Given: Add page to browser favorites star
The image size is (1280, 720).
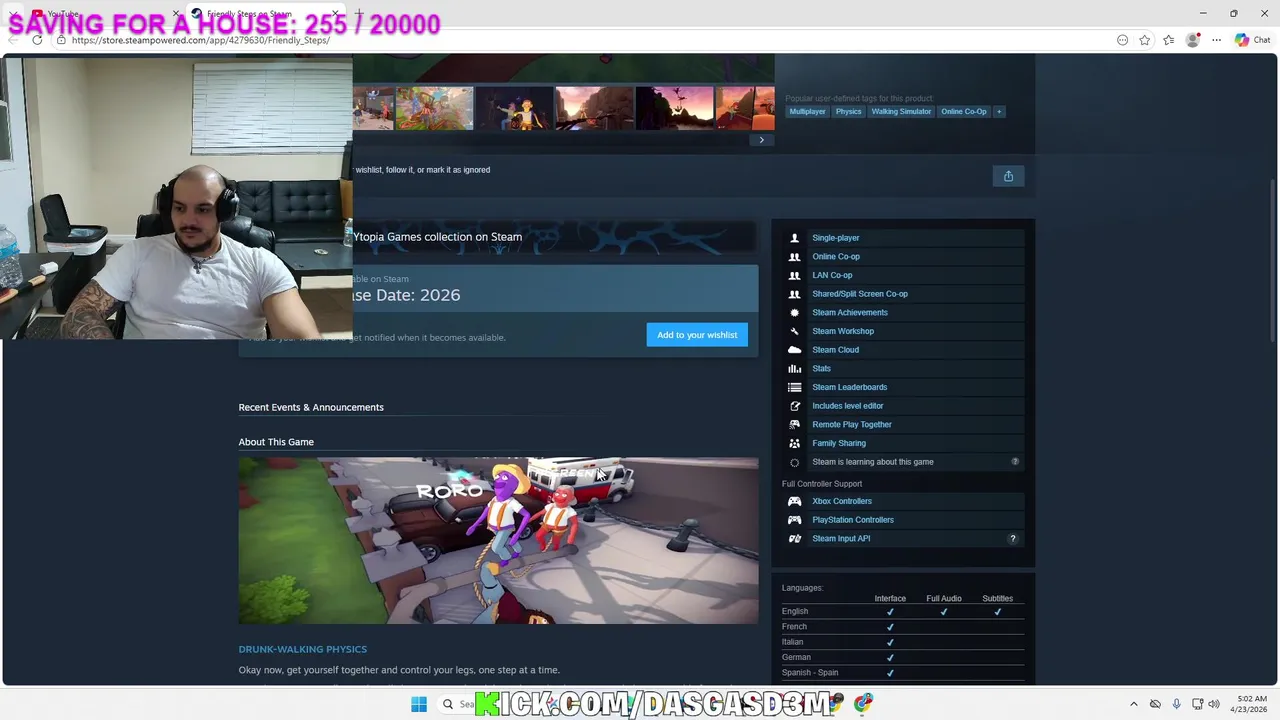Looking at the screenshot, I should [x=1145, y=40].
